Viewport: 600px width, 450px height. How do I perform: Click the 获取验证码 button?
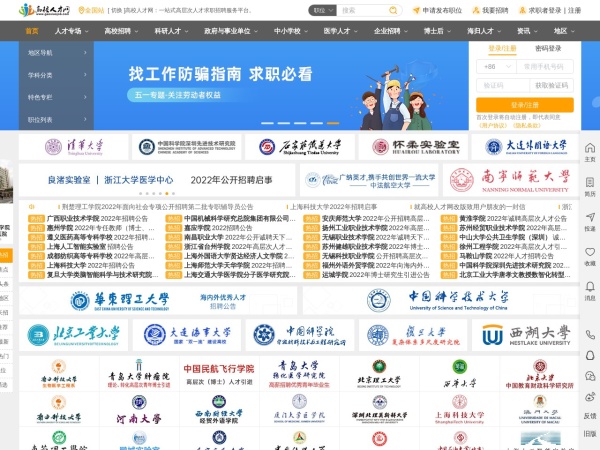(552, 85)
